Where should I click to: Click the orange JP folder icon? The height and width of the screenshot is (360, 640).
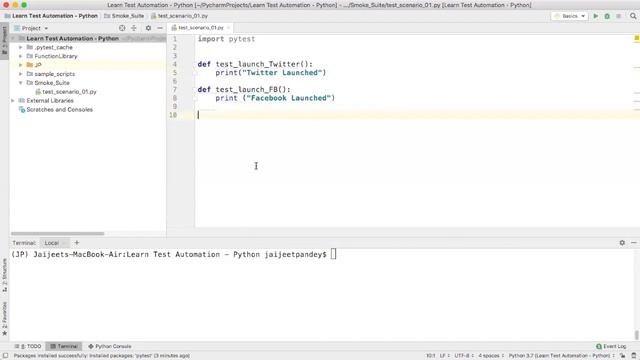[29, 65]
